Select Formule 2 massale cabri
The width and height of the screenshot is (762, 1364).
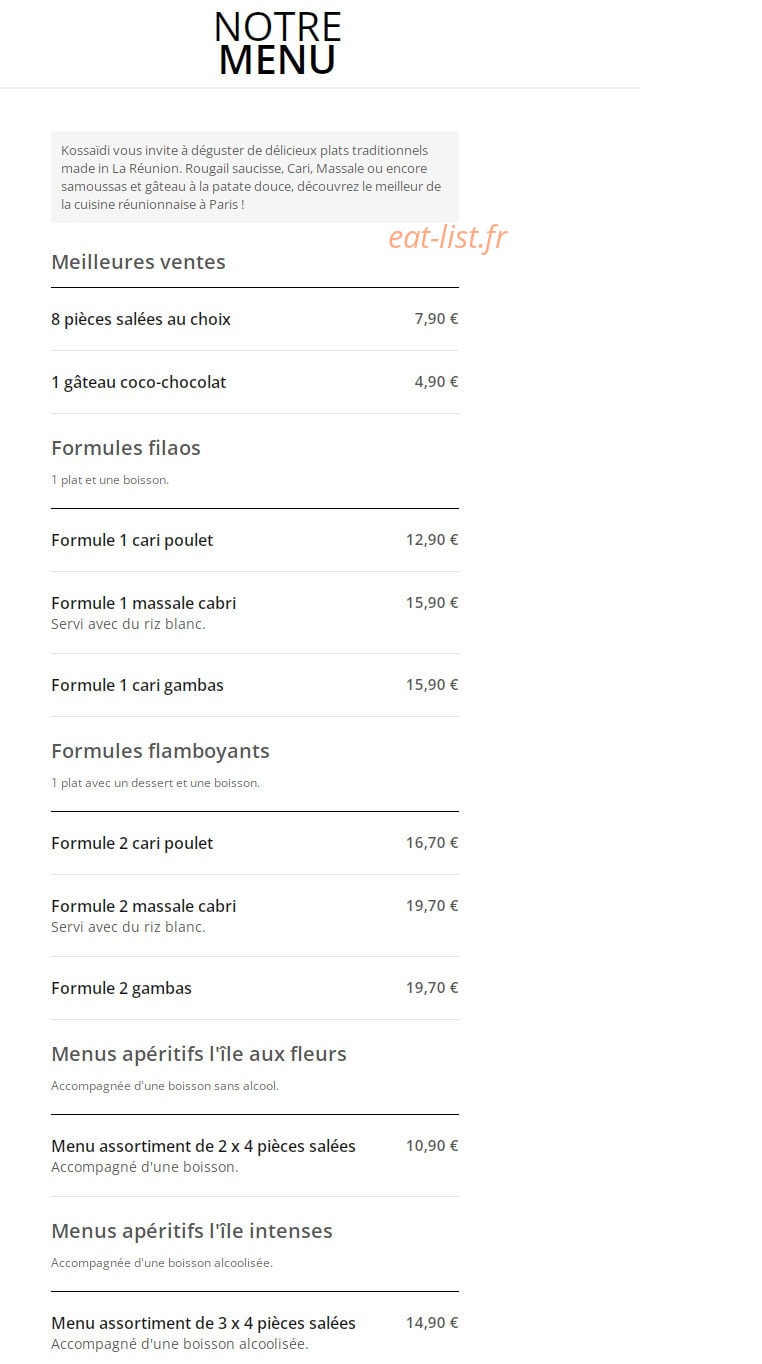[x=255, y=915]
